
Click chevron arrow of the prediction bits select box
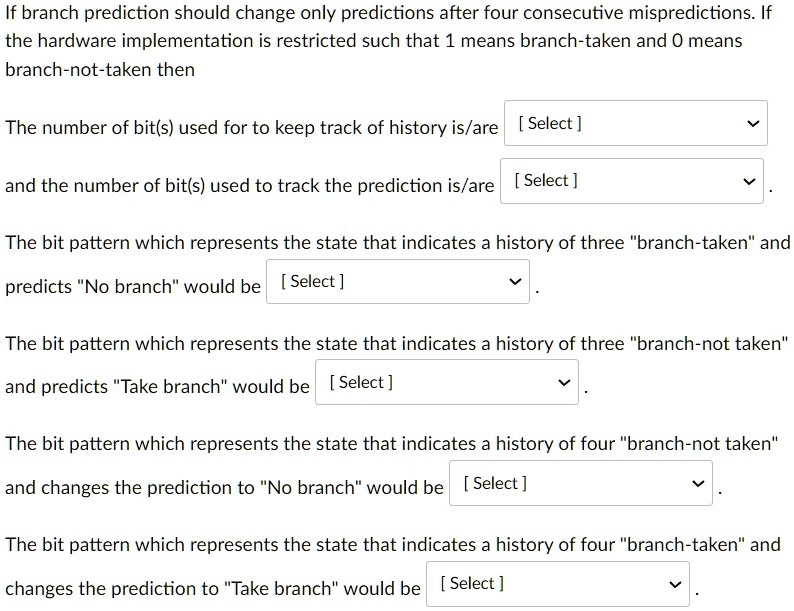tap(749, 181)
